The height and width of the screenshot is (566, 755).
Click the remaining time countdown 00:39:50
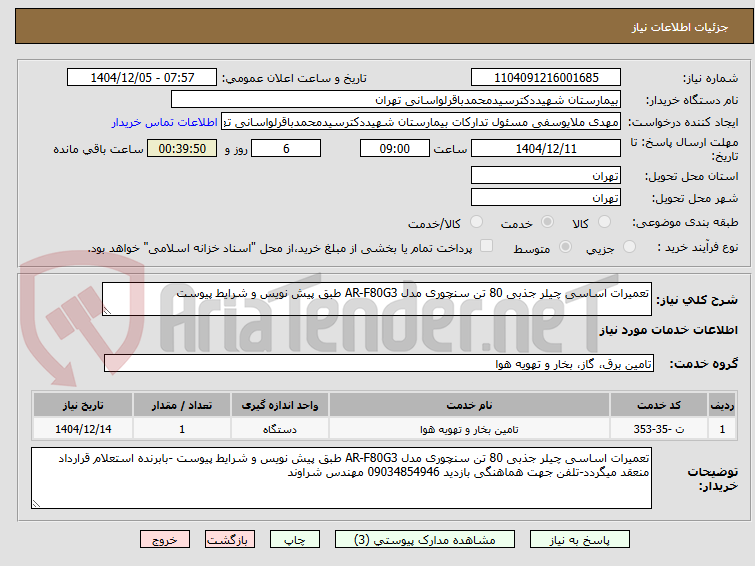tap(182, 148)
